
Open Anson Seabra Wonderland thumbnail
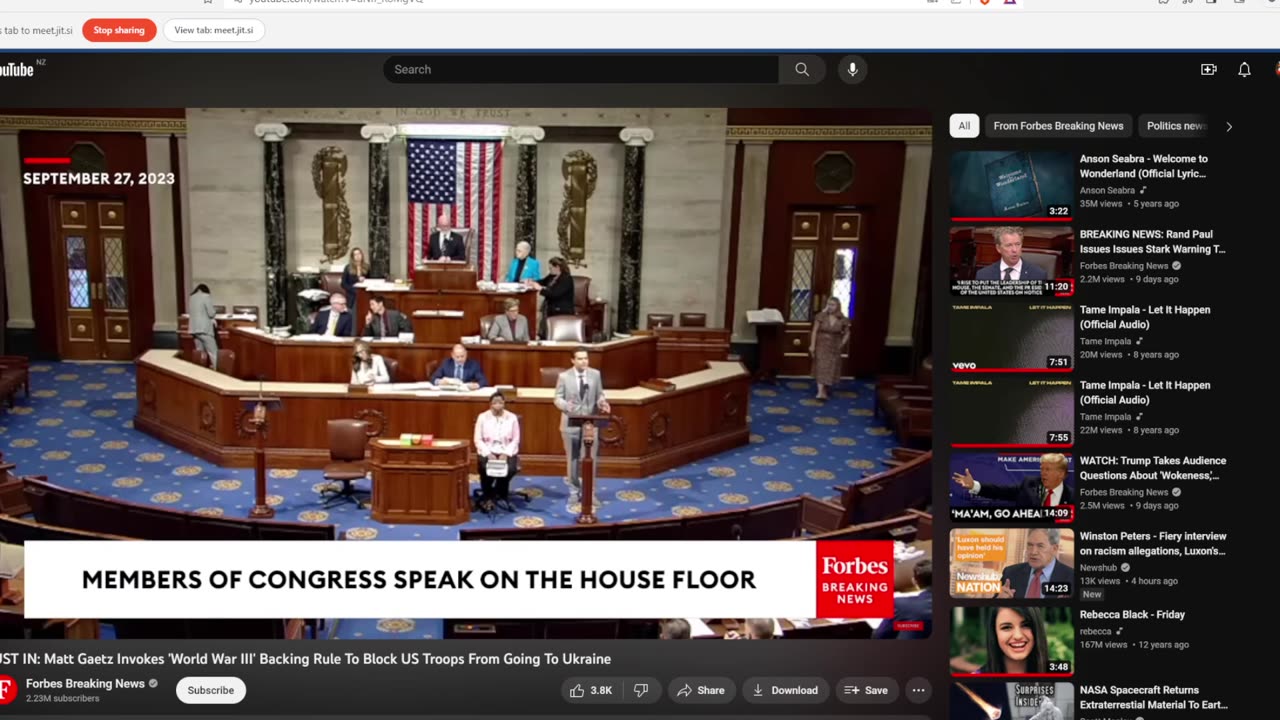[1012, 185]
